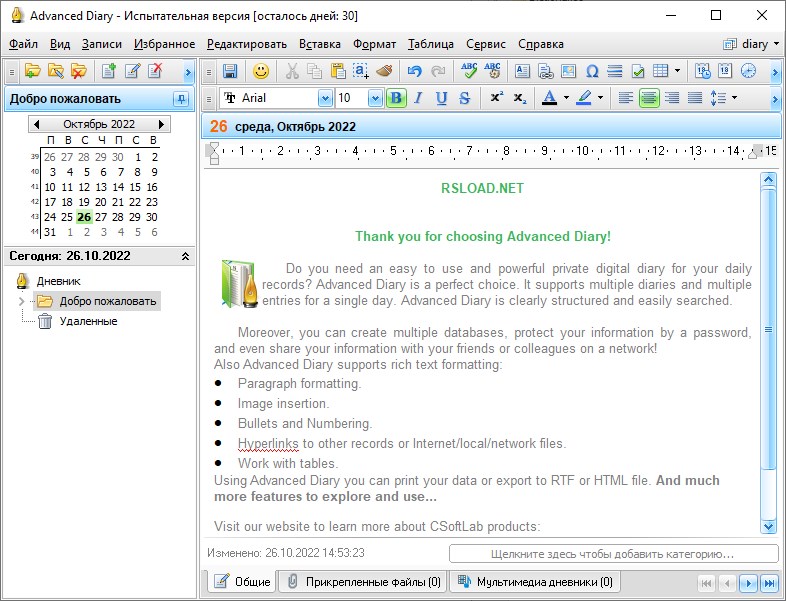
Task: Toggle Strikethrough formatting
Action: tap(465, 98)
